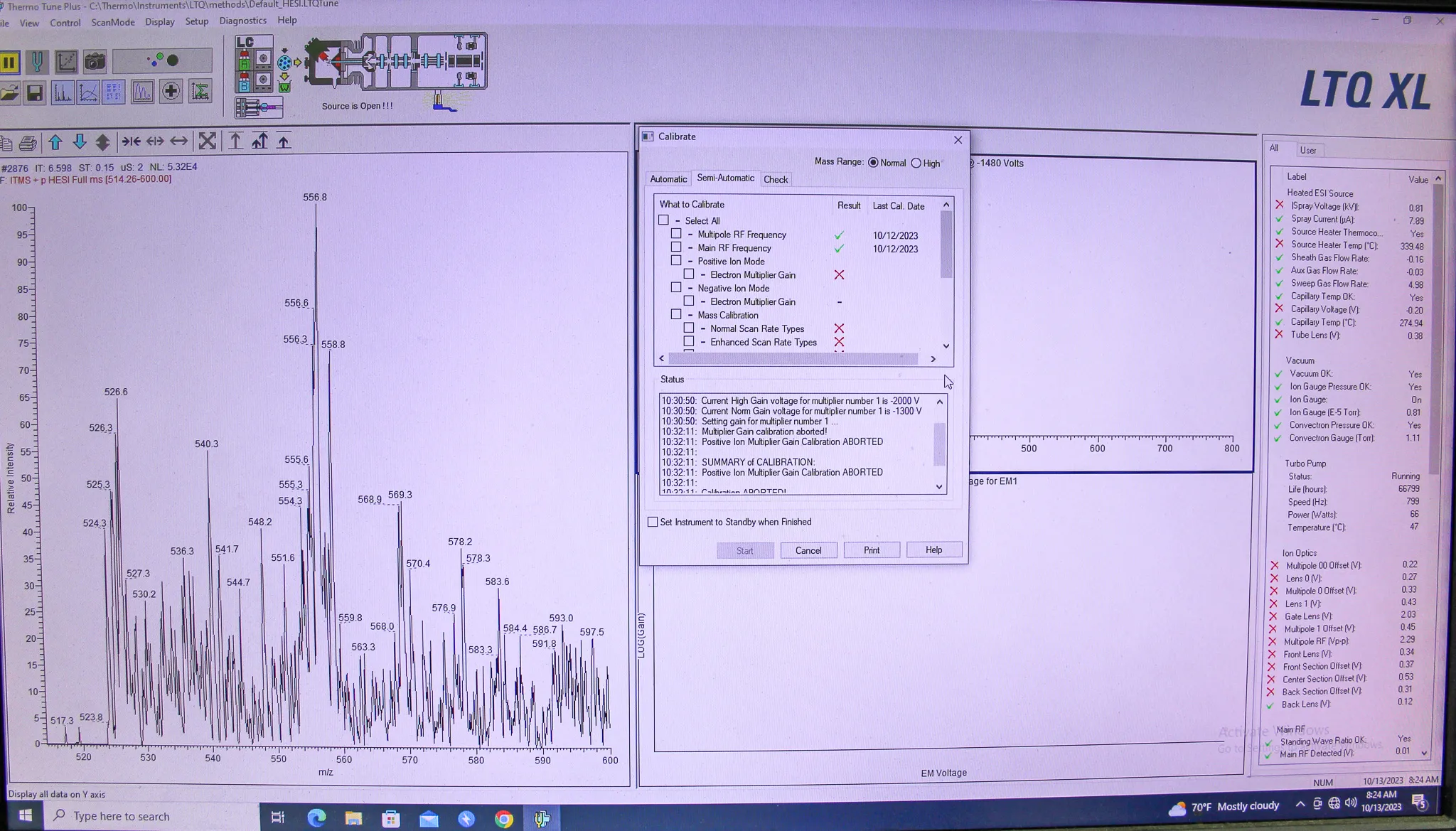This screenshot has height=831, width=1456.
Task: Click the Start calibration button
Action: click(x=744, y=549)
